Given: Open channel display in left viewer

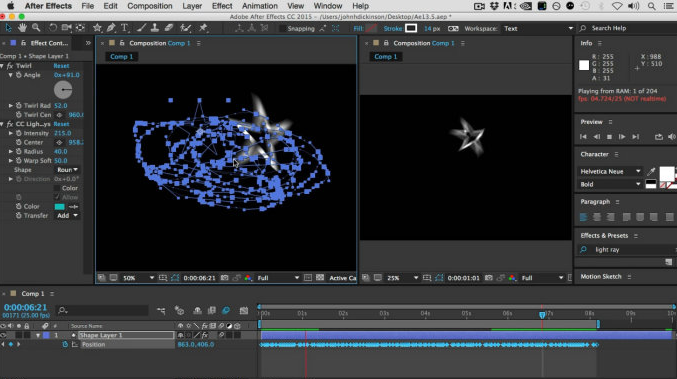Looking at the screenshot, I should (248, 278).
